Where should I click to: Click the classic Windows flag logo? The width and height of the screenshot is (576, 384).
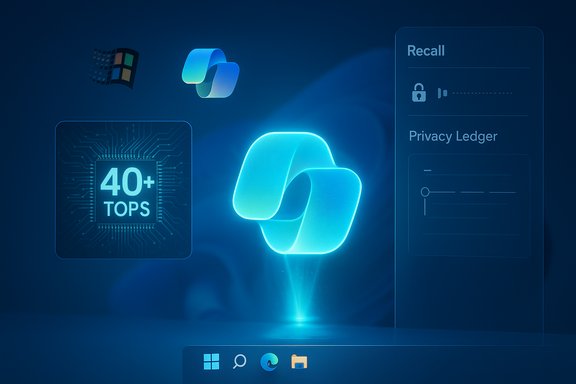(115, 68)
